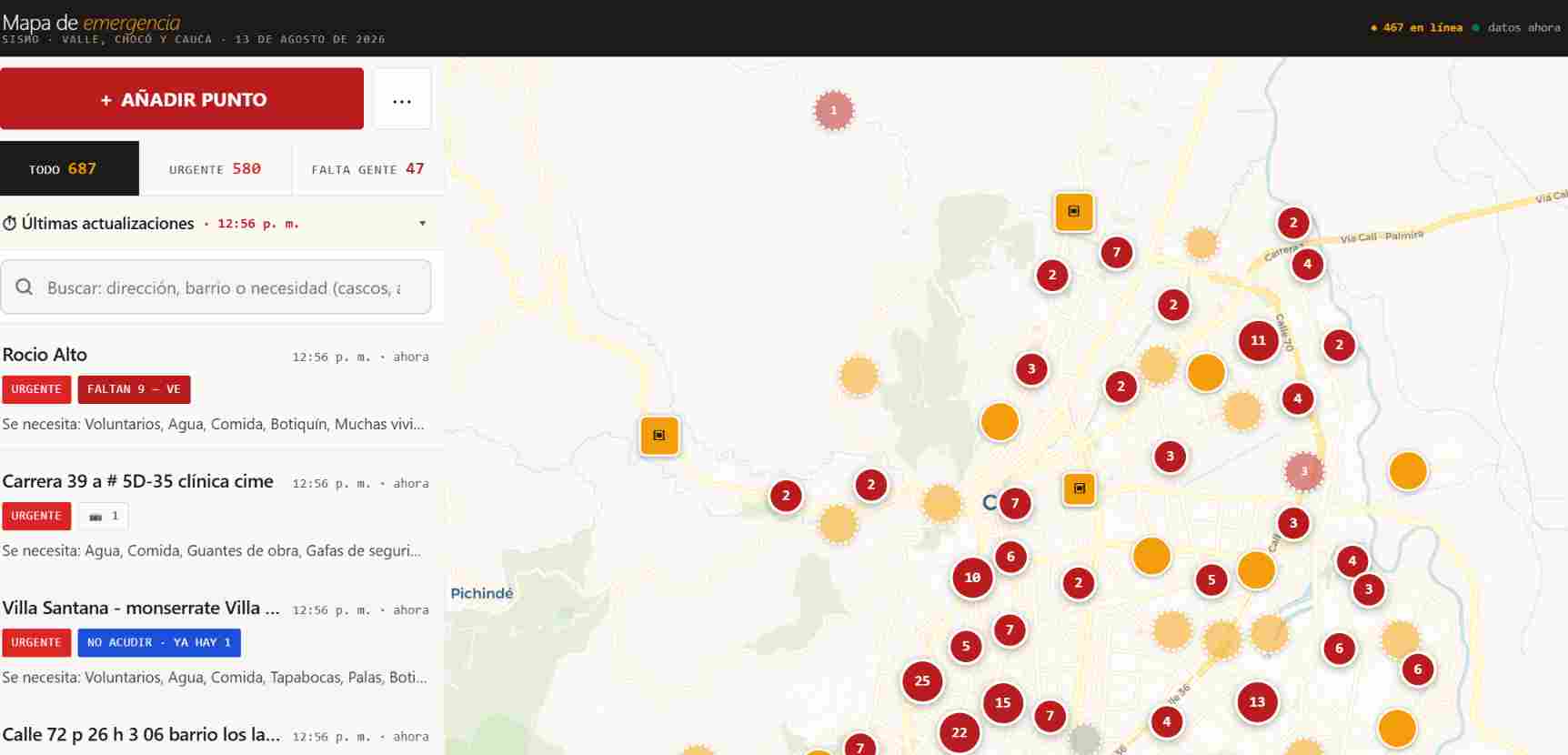Click the cluster 6 marker right of cluster 10

(x=1010, y=557)
